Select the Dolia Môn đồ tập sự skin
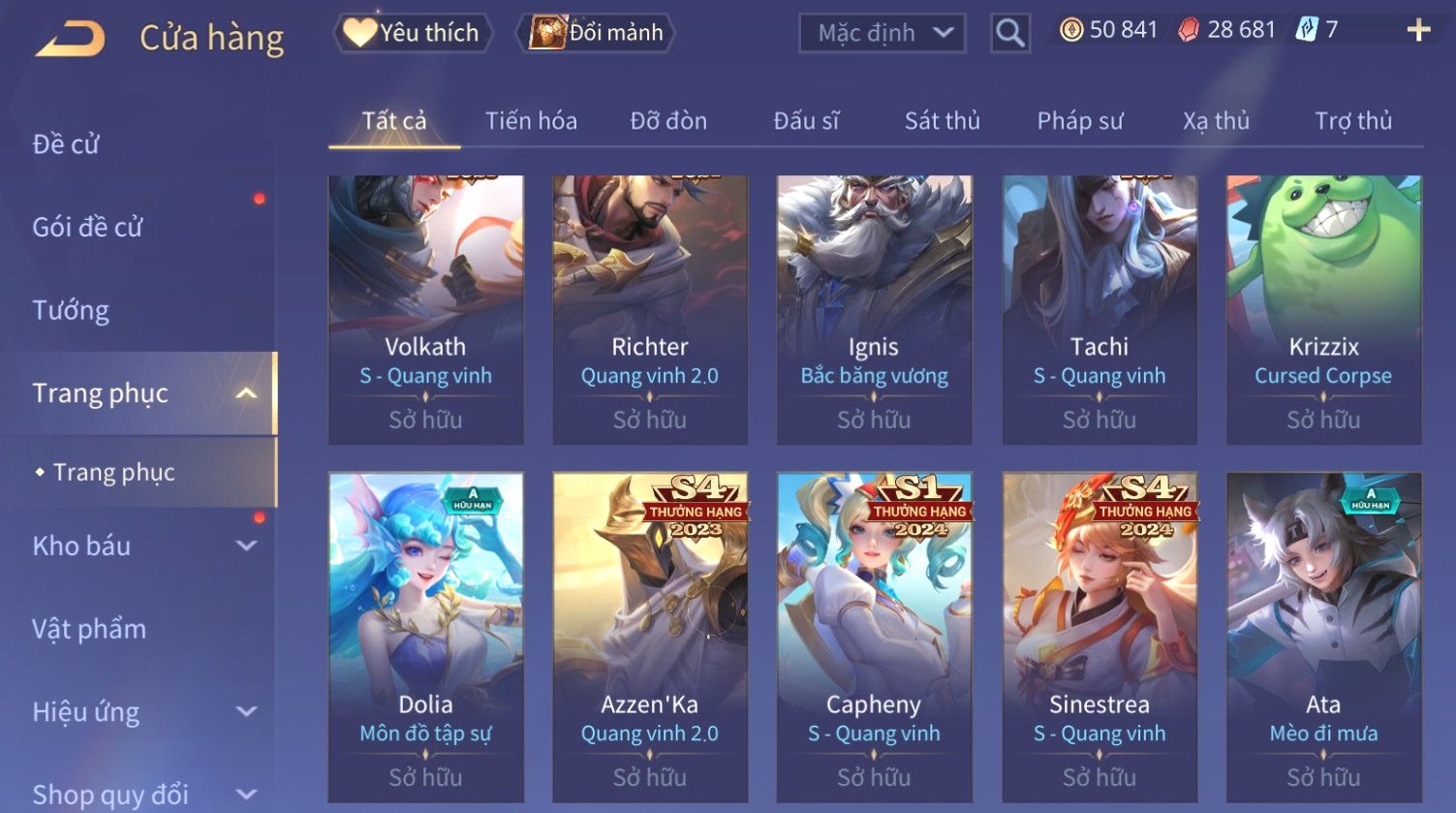The image size is (1456, 813). point(425,637)
